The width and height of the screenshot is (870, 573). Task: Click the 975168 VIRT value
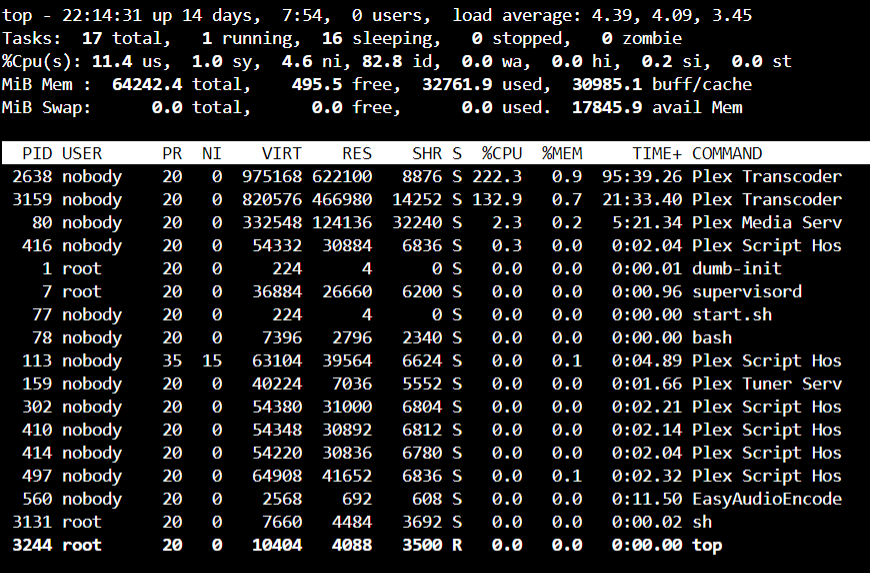272,176
